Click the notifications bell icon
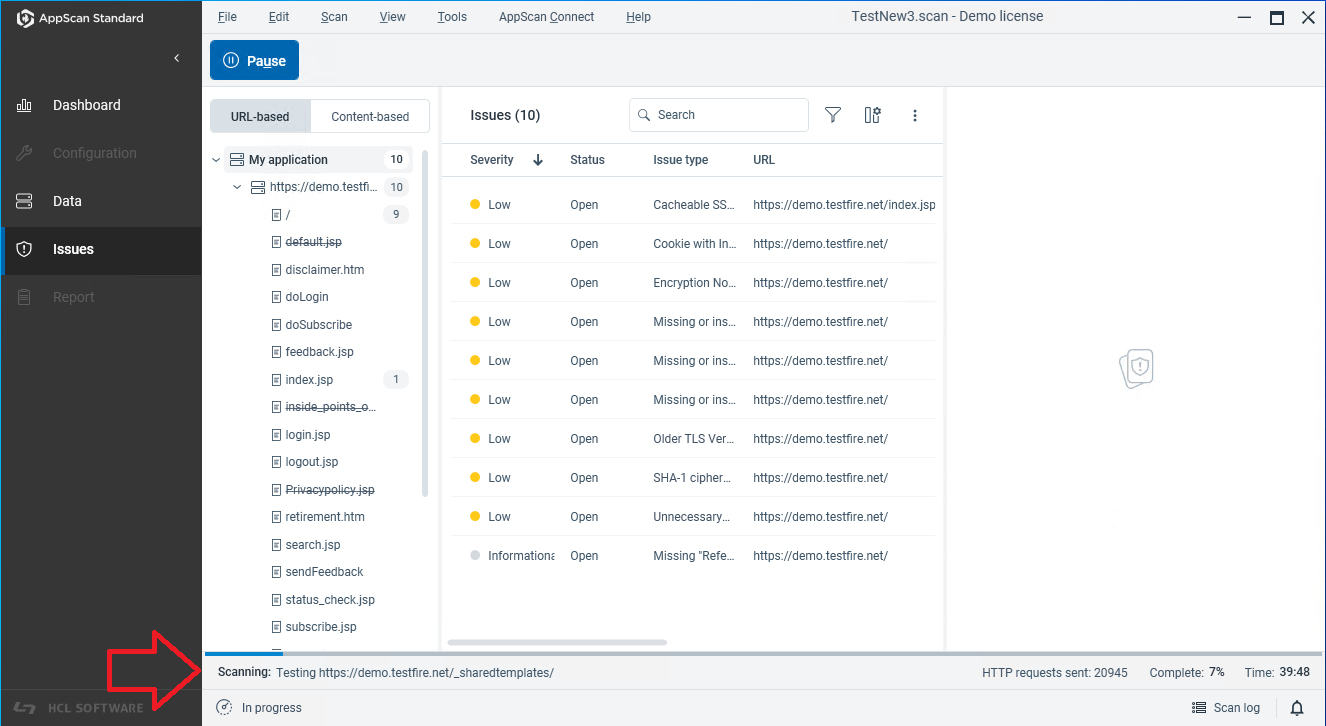Image resolution: width=1326 pixels, height=726 pixels. (x=1297, y=708)
